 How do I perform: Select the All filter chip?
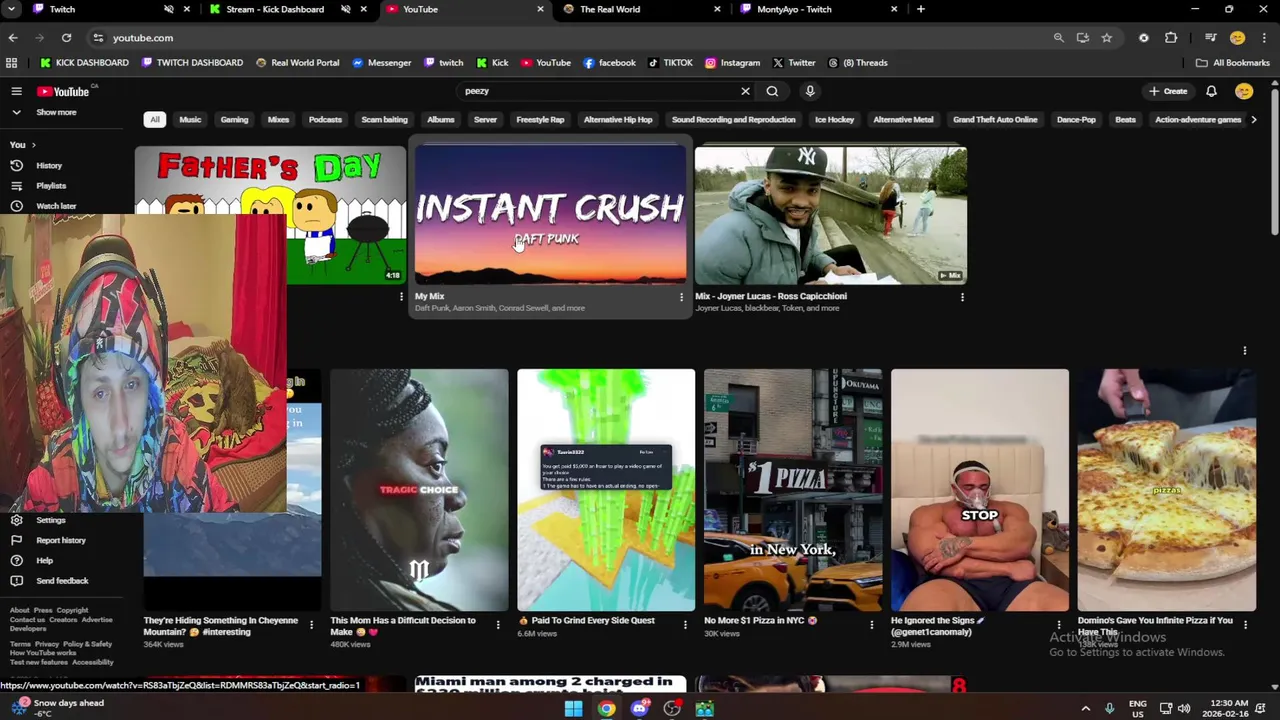(154, 120)
